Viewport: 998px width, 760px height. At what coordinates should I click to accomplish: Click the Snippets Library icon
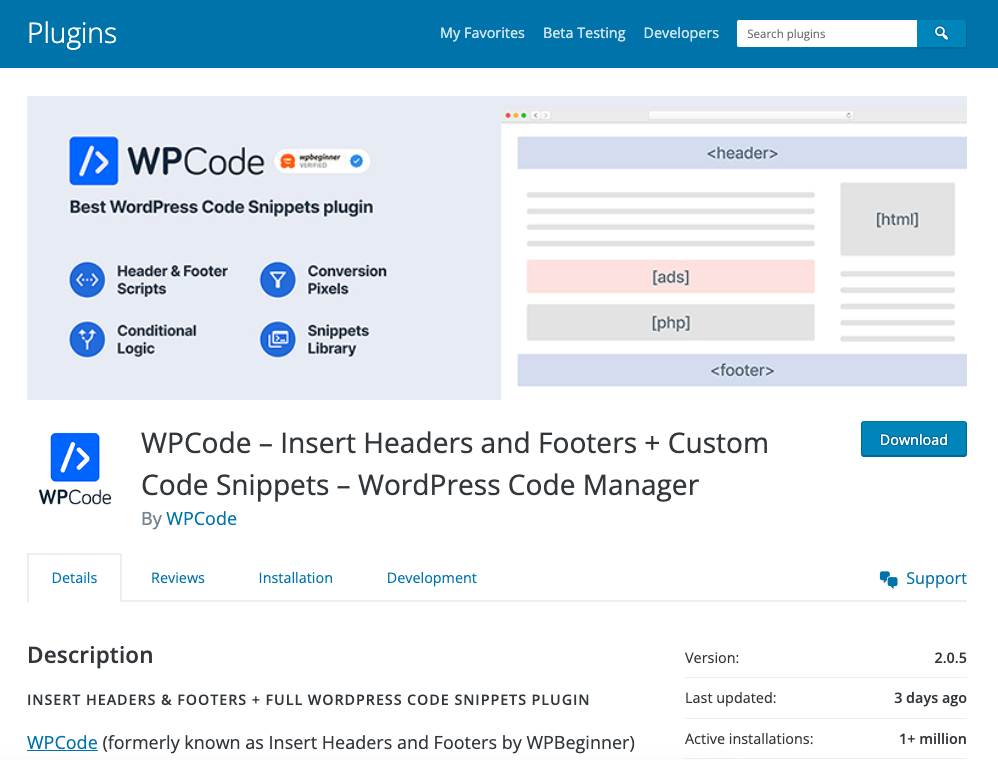click(x=278, y=340)
